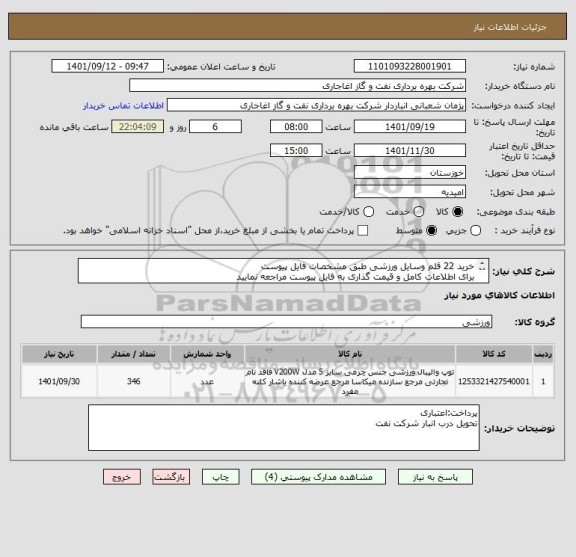Image resolution: width=576 pixels, height=557 pixels.
Task: Click the تاریخ نیاز column header
Action: (59, 354)
